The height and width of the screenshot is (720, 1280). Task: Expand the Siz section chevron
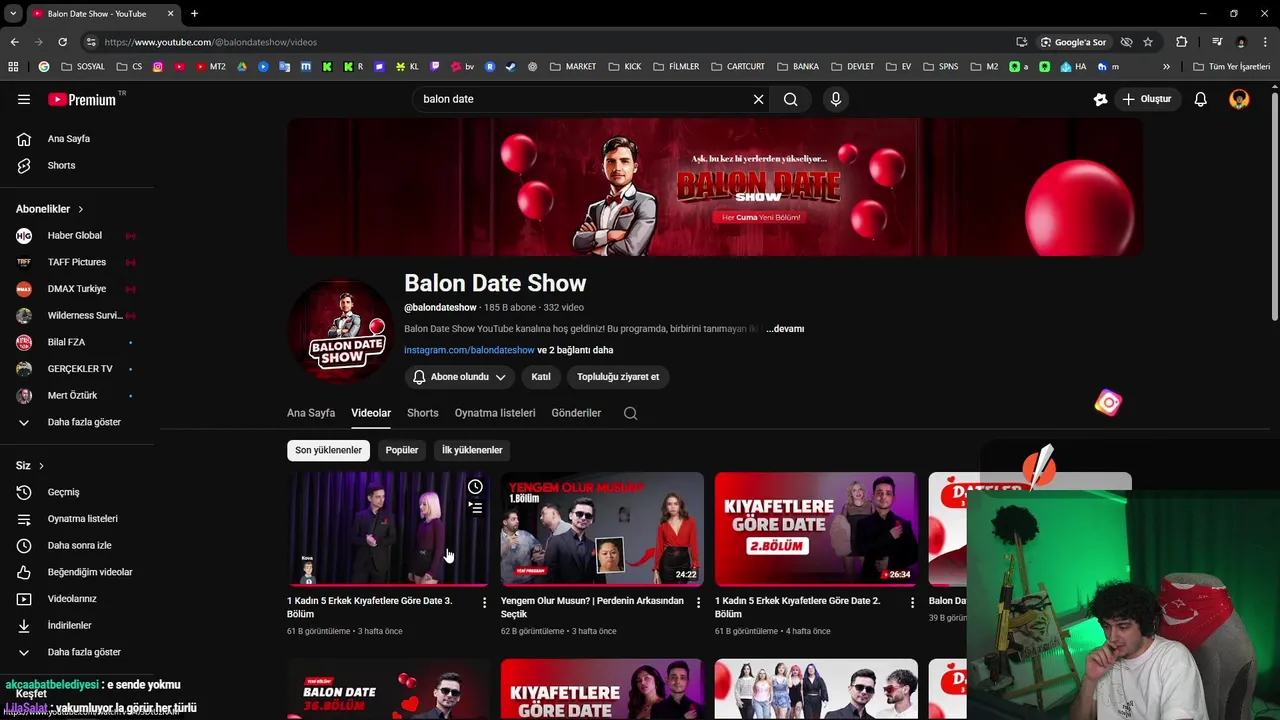41,466
